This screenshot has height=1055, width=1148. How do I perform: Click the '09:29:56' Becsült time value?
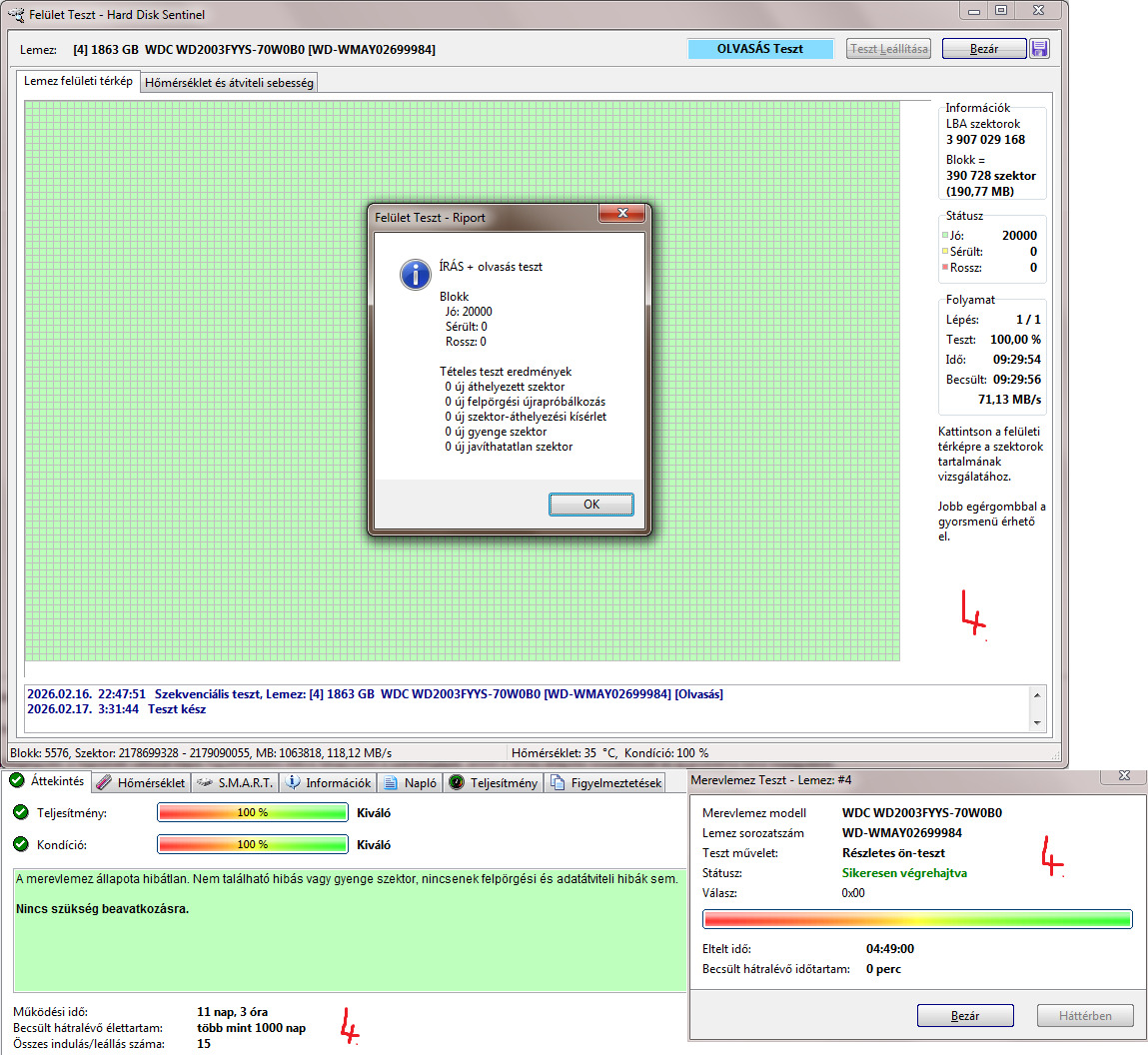coord(1016,380)
